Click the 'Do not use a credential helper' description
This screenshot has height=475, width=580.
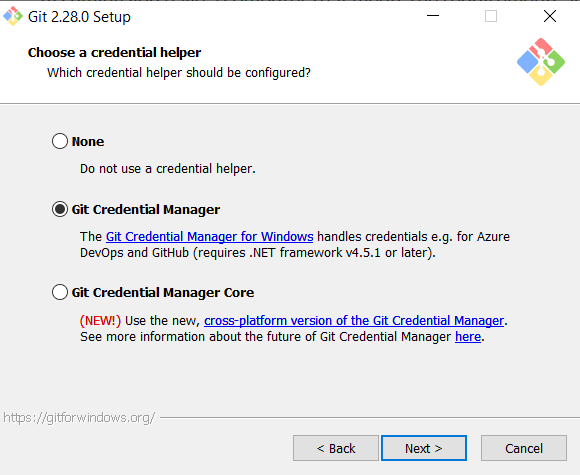pos(168,169)
